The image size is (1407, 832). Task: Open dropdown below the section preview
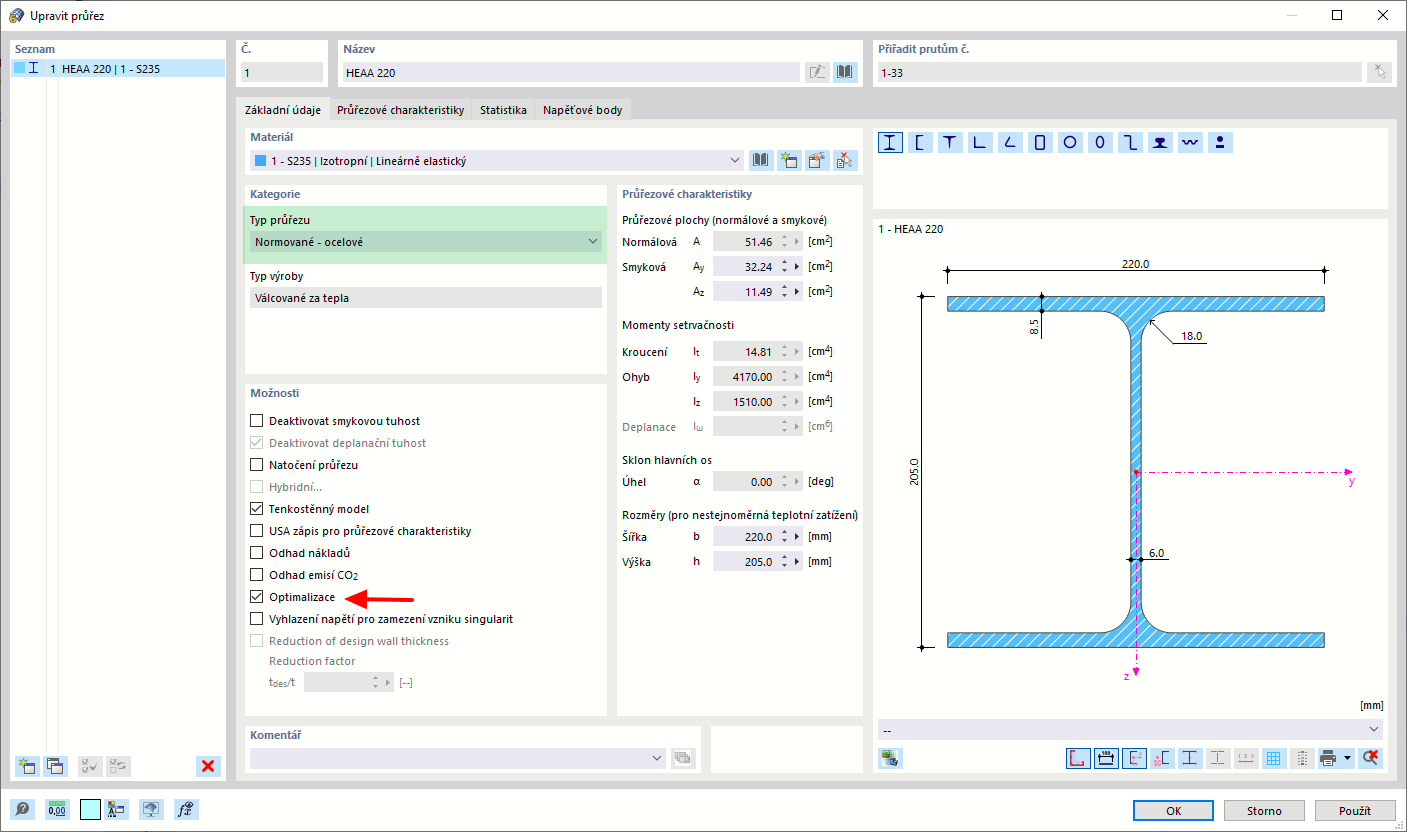click(x=1130, y=730)
